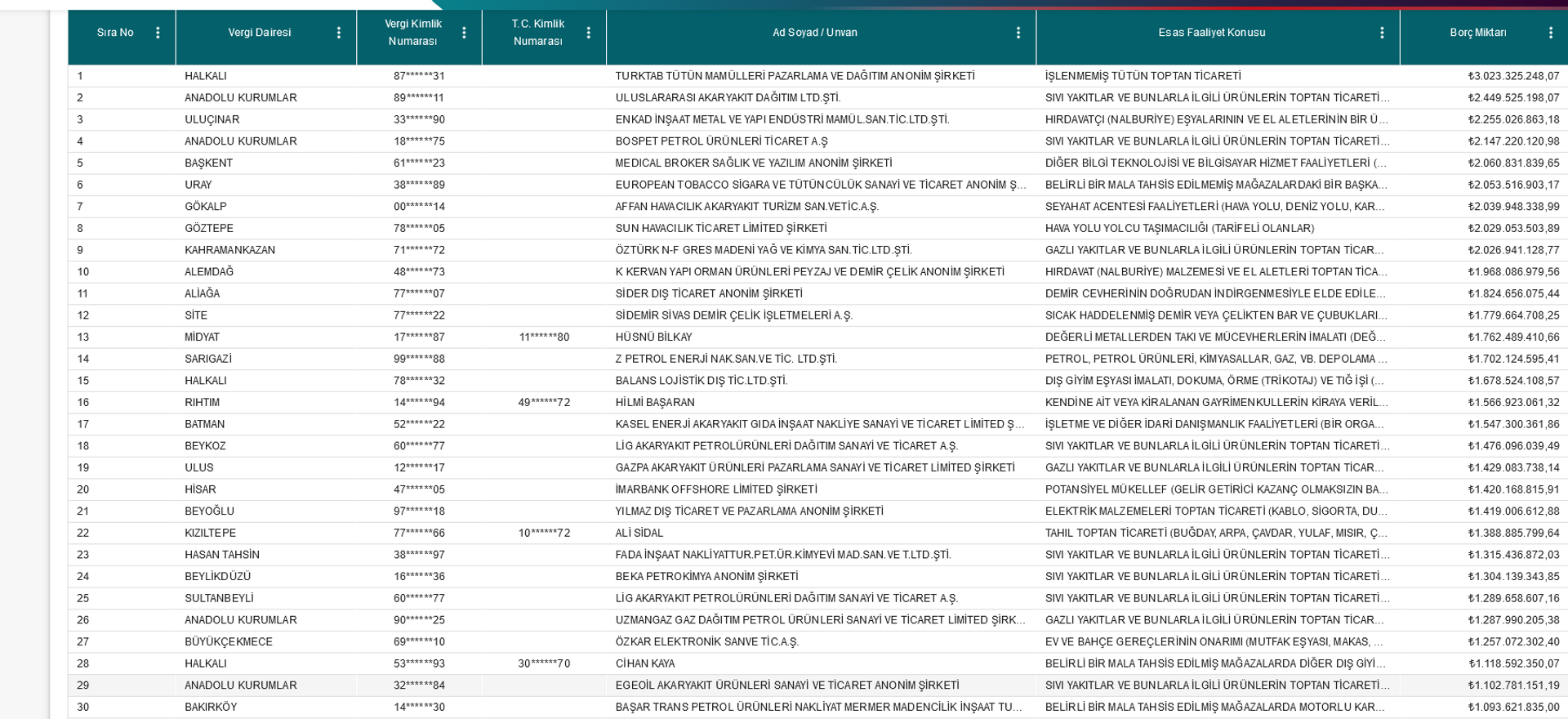1568x719 pixels.
Task: Select the BÜYÜKÇEKMECE tax office cell
Action: click(x=266, y=642)
